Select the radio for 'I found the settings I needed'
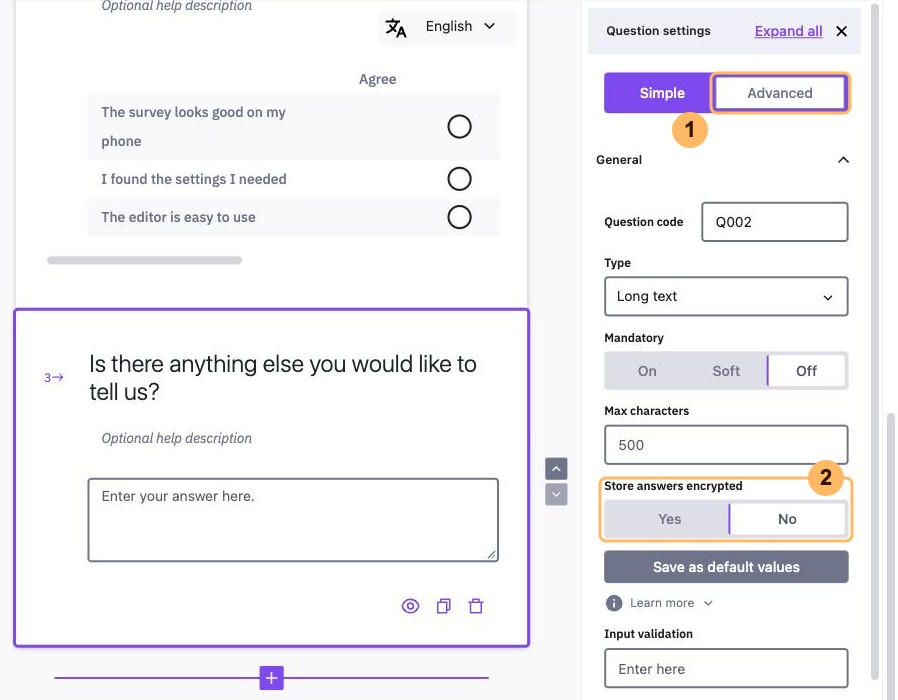This screenshot has width=898, height=700. (459, 179)
